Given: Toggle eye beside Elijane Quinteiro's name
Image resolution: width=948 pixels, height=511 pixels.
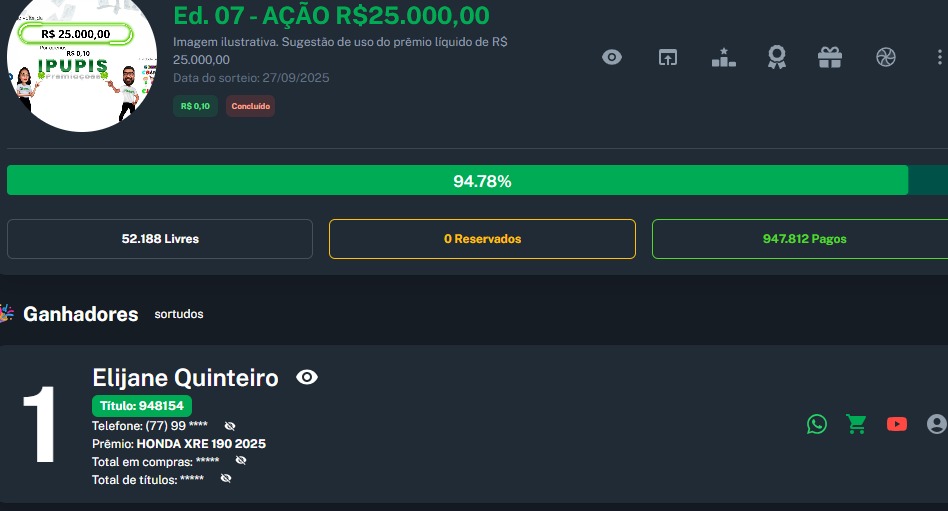Looking at the screenshot, I should (307, 377).
